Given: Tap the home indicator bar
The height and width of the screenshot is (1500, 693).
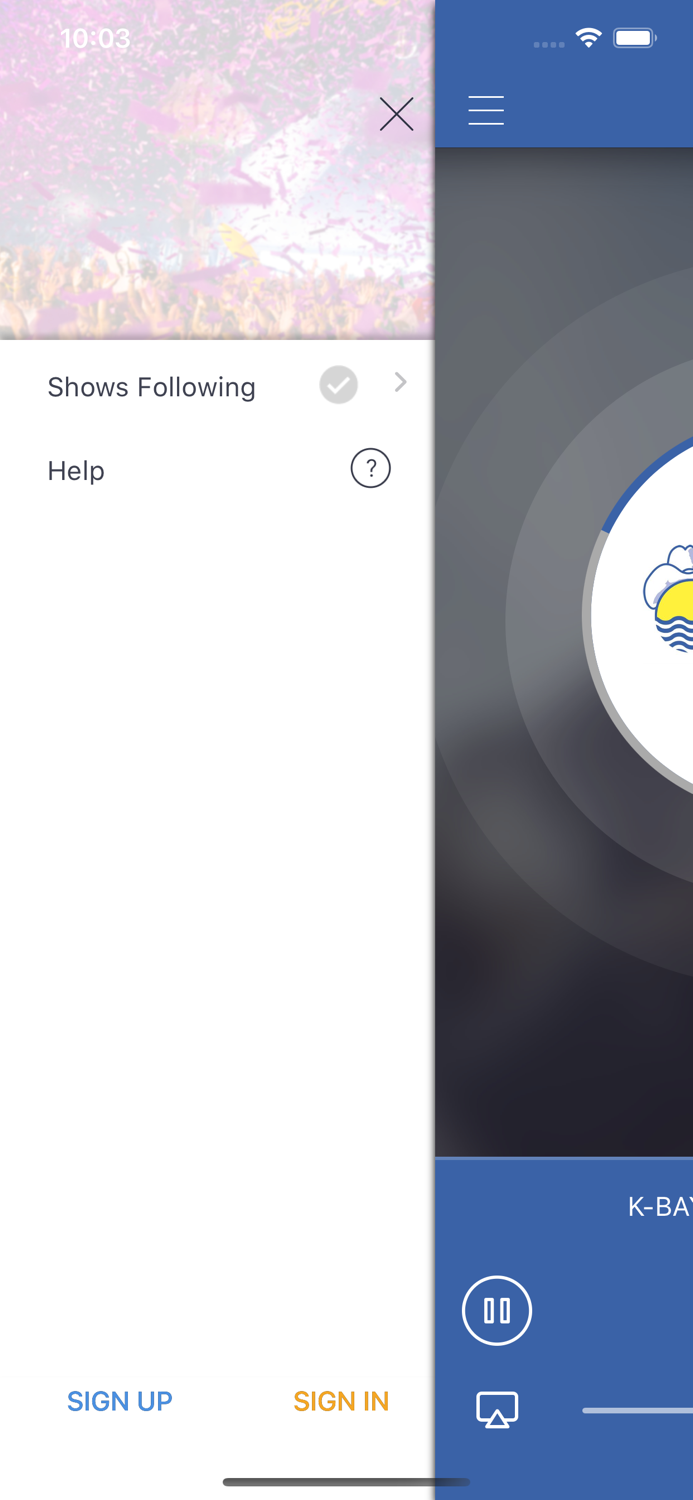Looking at the screenshot, I should [x=346, y=1482].
